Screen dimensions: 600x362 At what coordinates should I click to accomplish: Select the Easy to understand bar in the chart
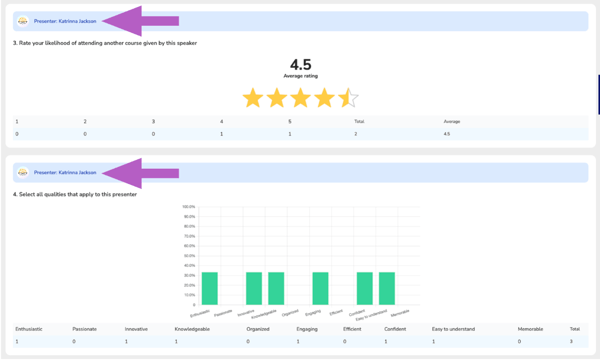click(387, 289)
